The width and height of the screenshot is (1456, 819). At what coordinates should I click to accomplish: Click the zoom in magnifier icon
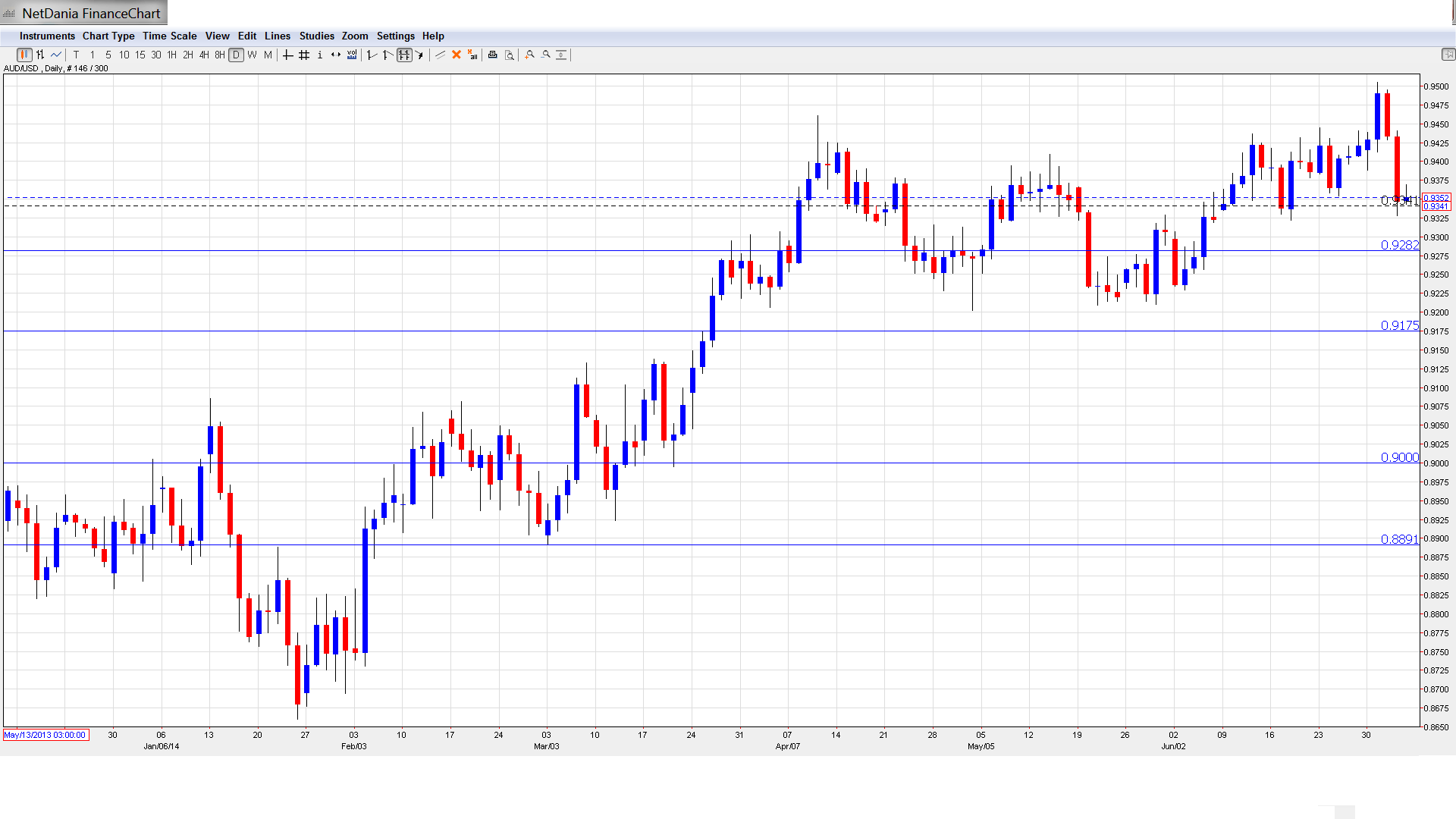[x=530, y=55]
